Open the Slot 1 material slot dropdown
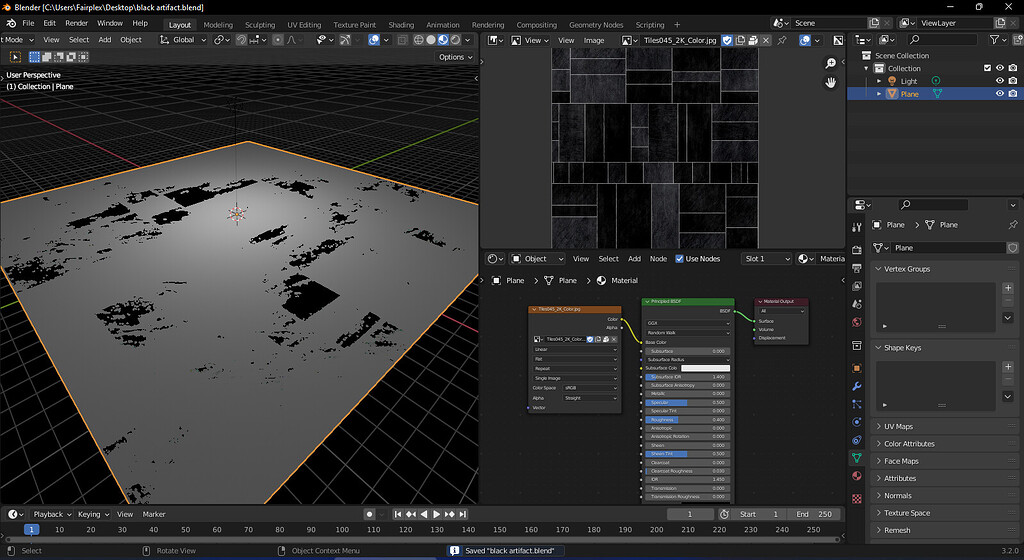This screenshot has height=560, width=1024. pos(767,259)
